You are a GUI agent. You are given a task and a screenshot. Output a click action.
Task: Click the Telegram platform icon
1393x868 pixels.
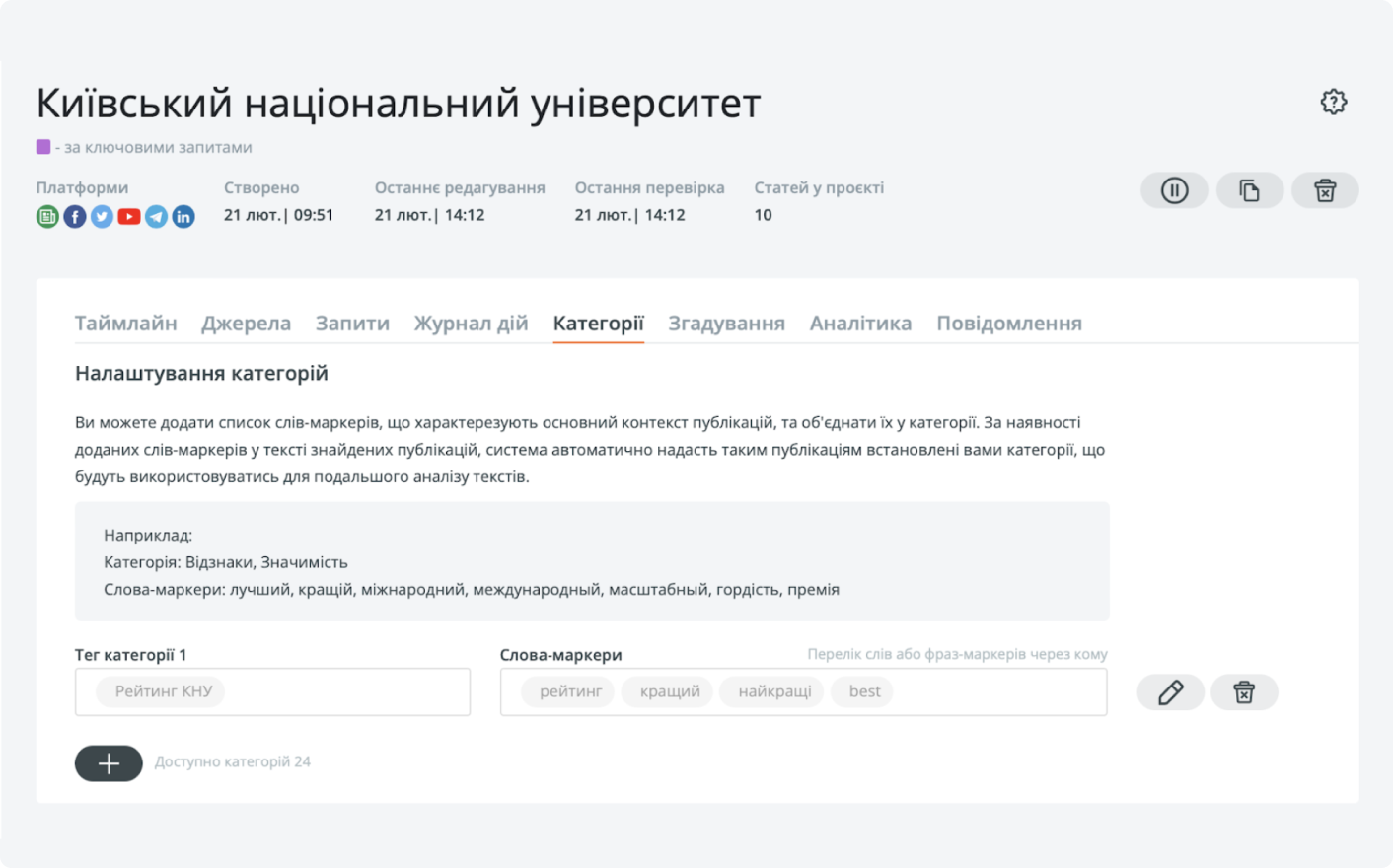(156, 216)
